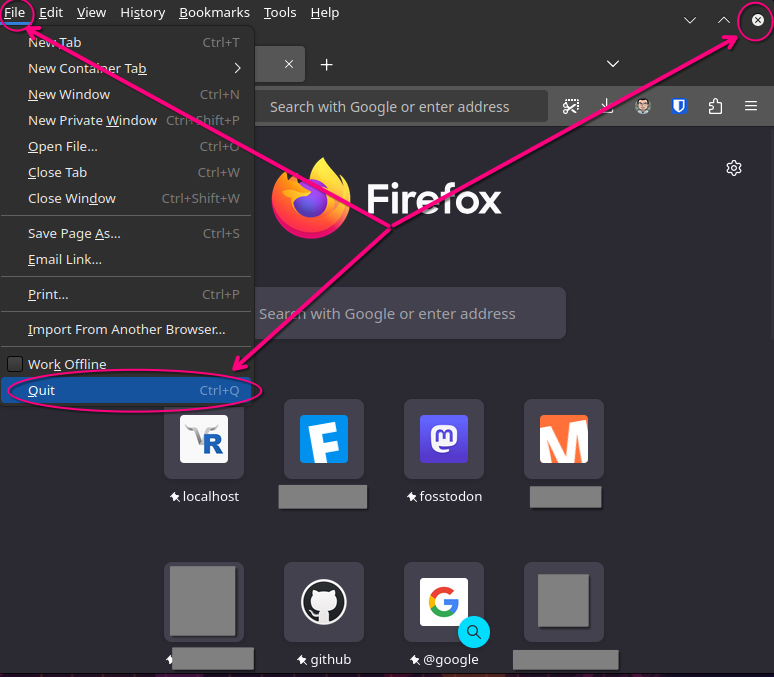This screenshot has height=677, width=774.
Task: Choose Open File… from the menu
Action: tap(127, 147)
